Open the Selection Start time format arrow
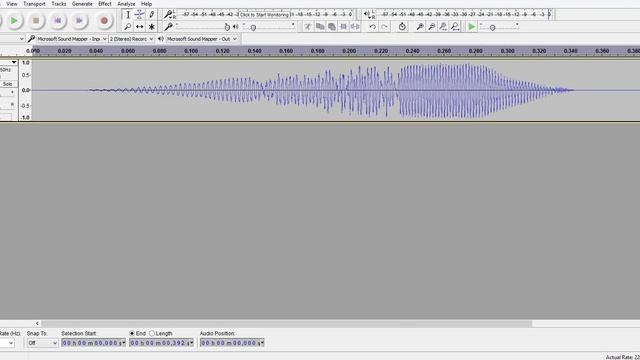Screen dimensions: 640x360 [x=124, y=343]
